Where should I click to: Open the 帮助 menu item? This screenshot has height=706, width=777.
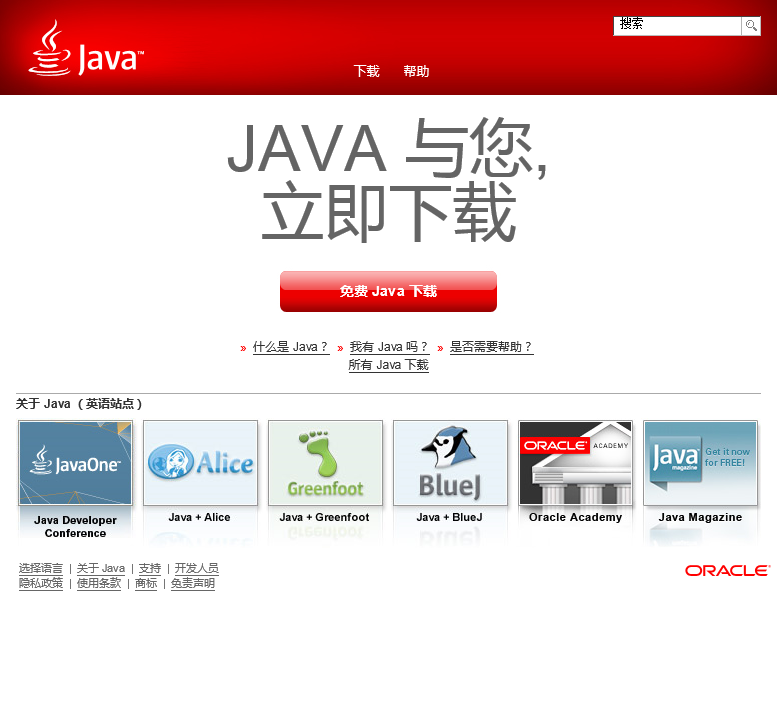pos(416,71)
